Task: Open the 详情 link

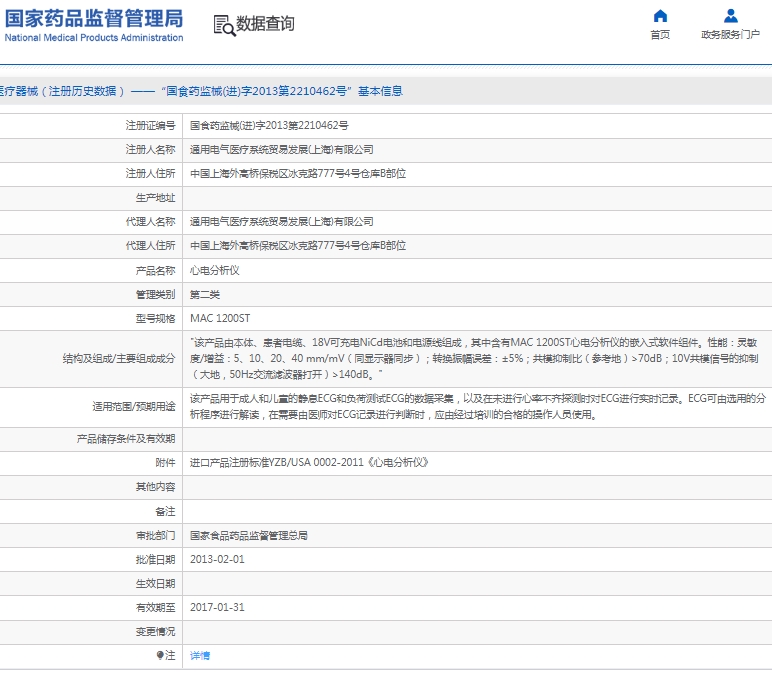Action: tap(200, 655)
